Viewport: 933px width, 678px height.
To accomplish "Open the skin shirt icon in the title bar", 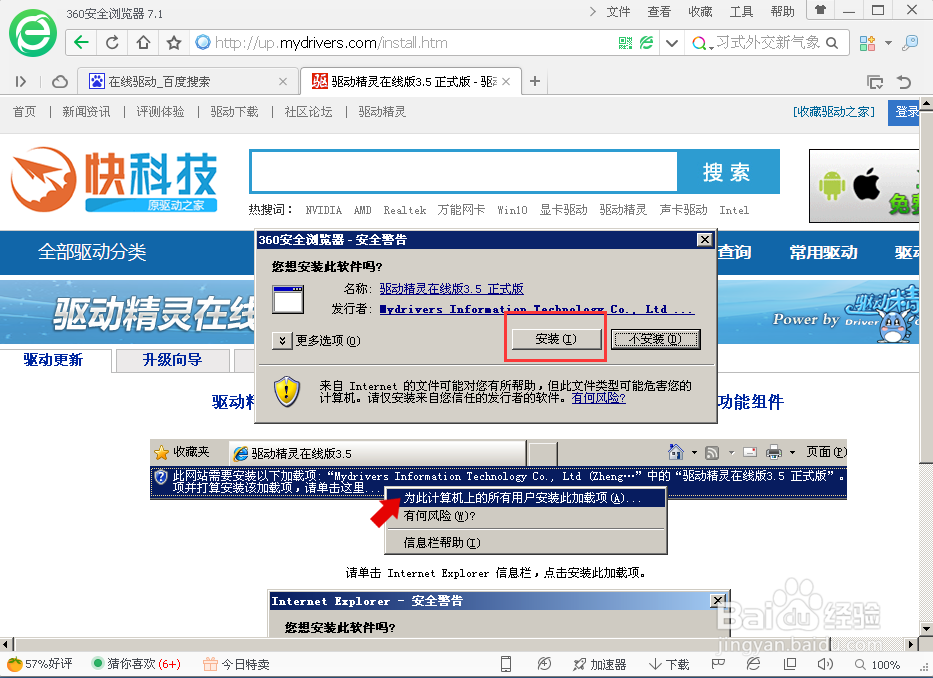I will coord(820,10).
